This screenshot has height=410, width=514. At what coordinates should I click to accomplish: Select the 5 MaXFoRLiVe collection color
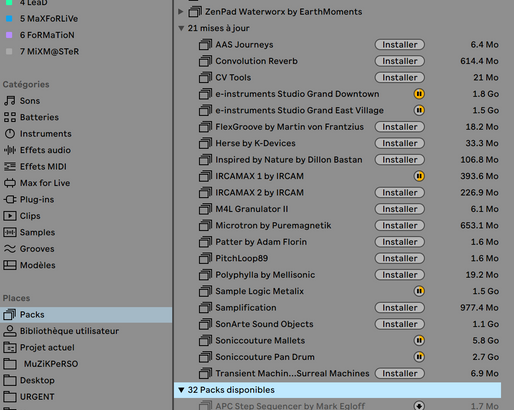click(9, 19)
